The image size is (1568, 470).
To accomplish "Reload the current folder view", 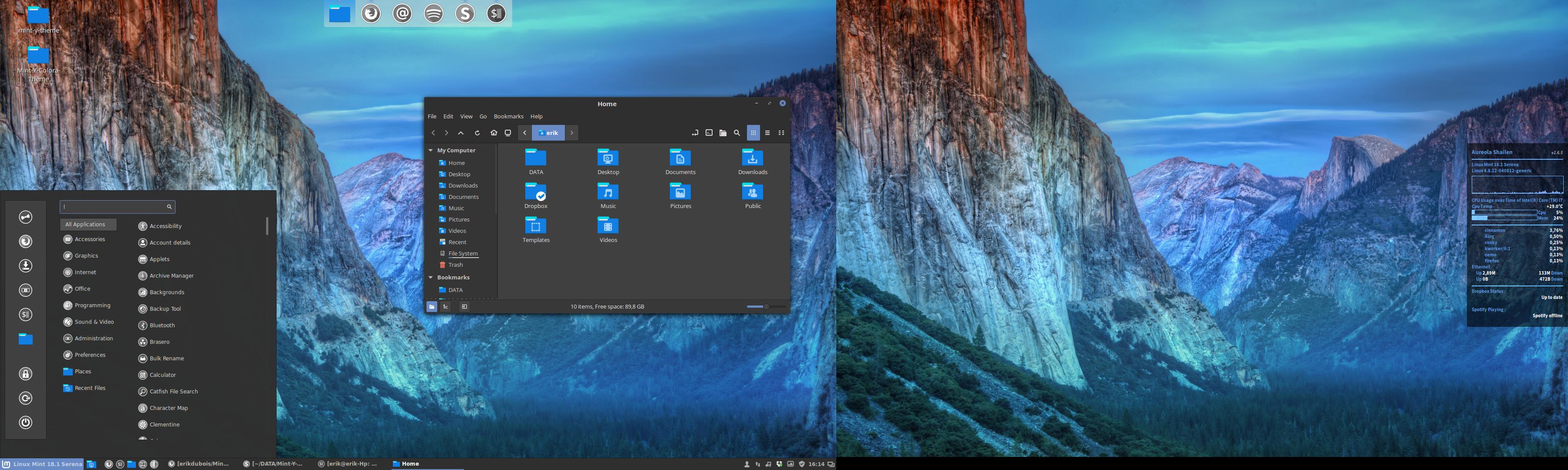I will (x=477, y=133).
